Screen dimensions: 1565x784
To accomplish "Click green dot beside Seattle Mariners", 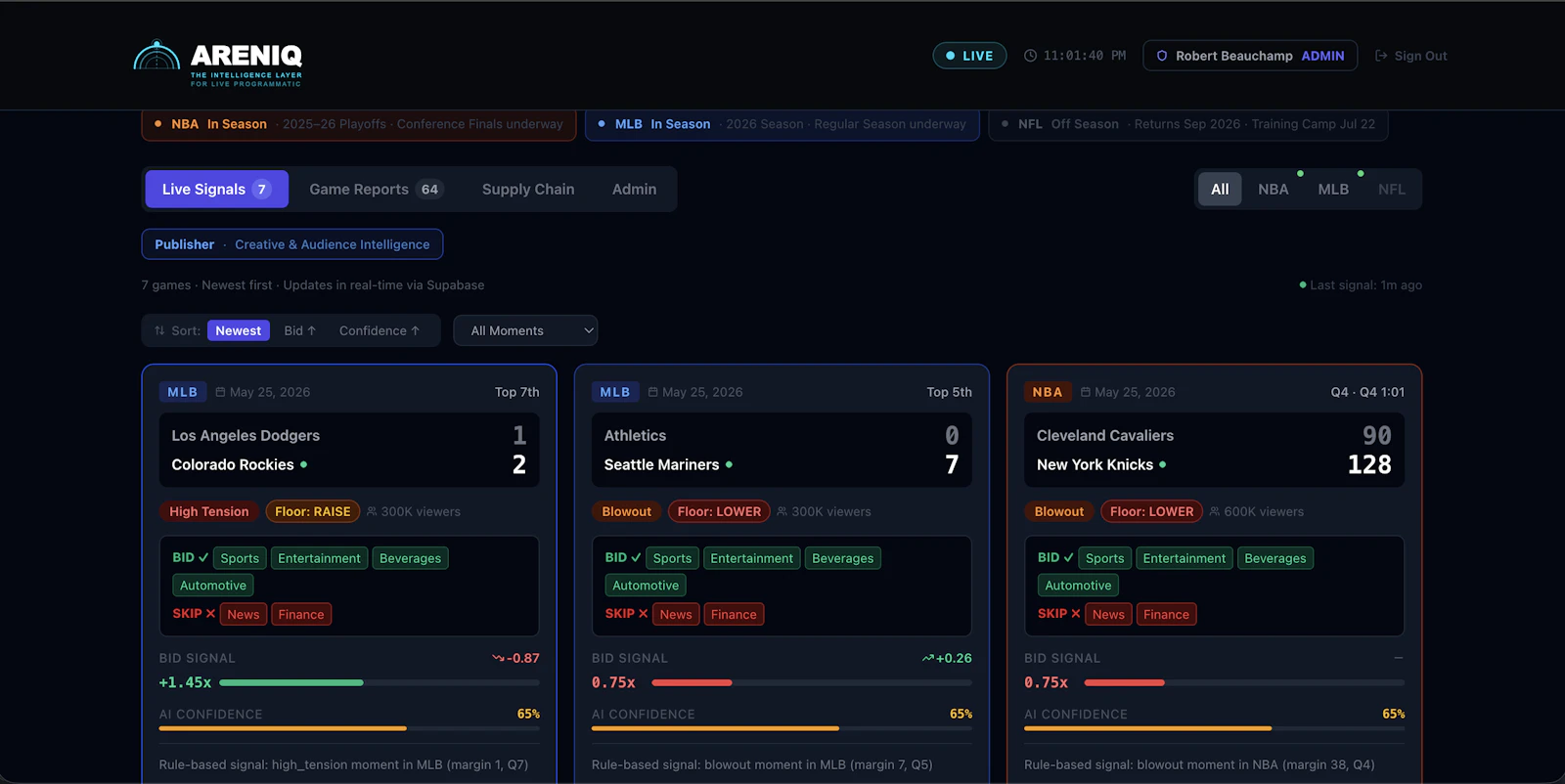I will 729,464.
